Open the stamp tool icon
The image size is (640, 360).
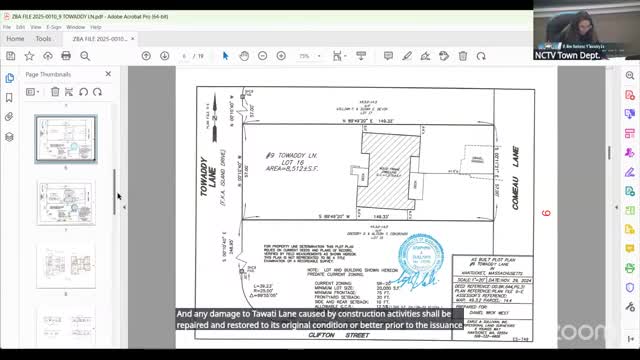click(444, 56)
